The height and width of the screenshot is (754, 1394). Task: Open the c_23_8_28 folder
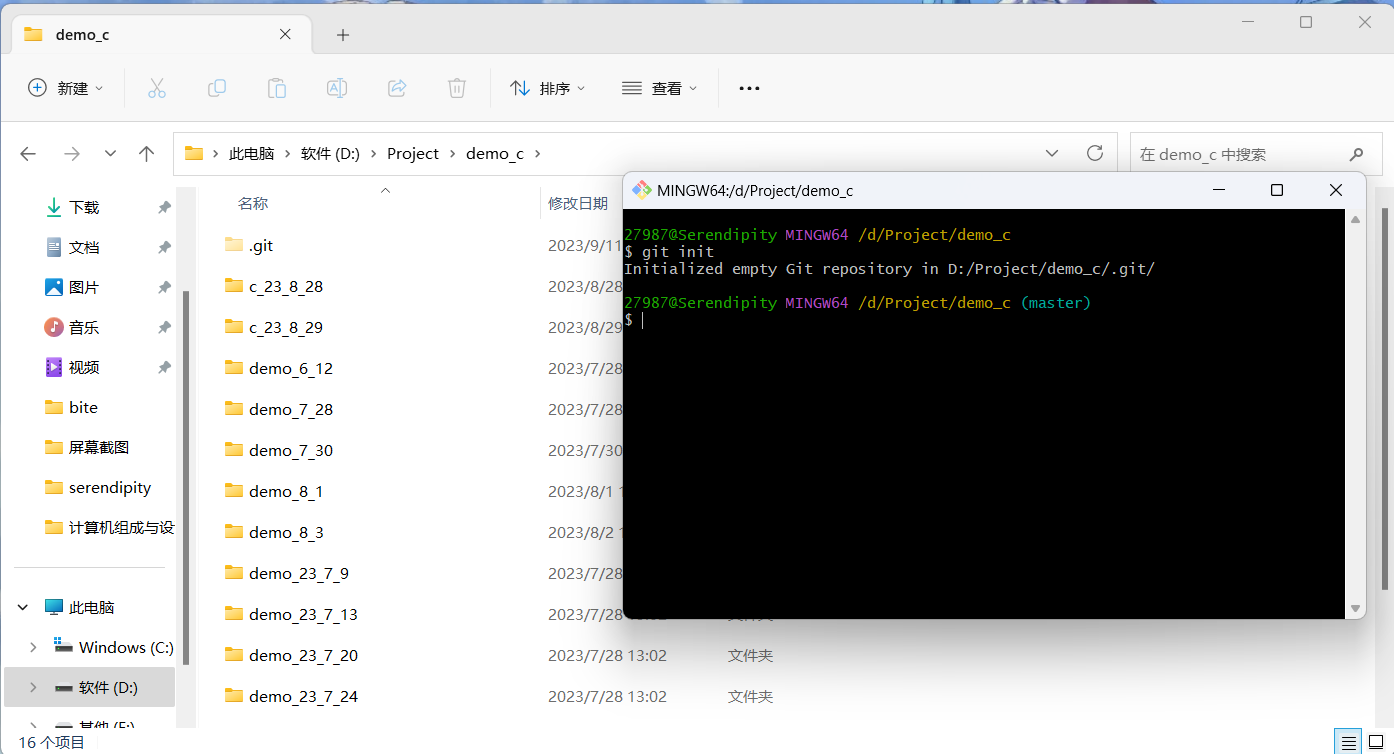click(285, 286)
